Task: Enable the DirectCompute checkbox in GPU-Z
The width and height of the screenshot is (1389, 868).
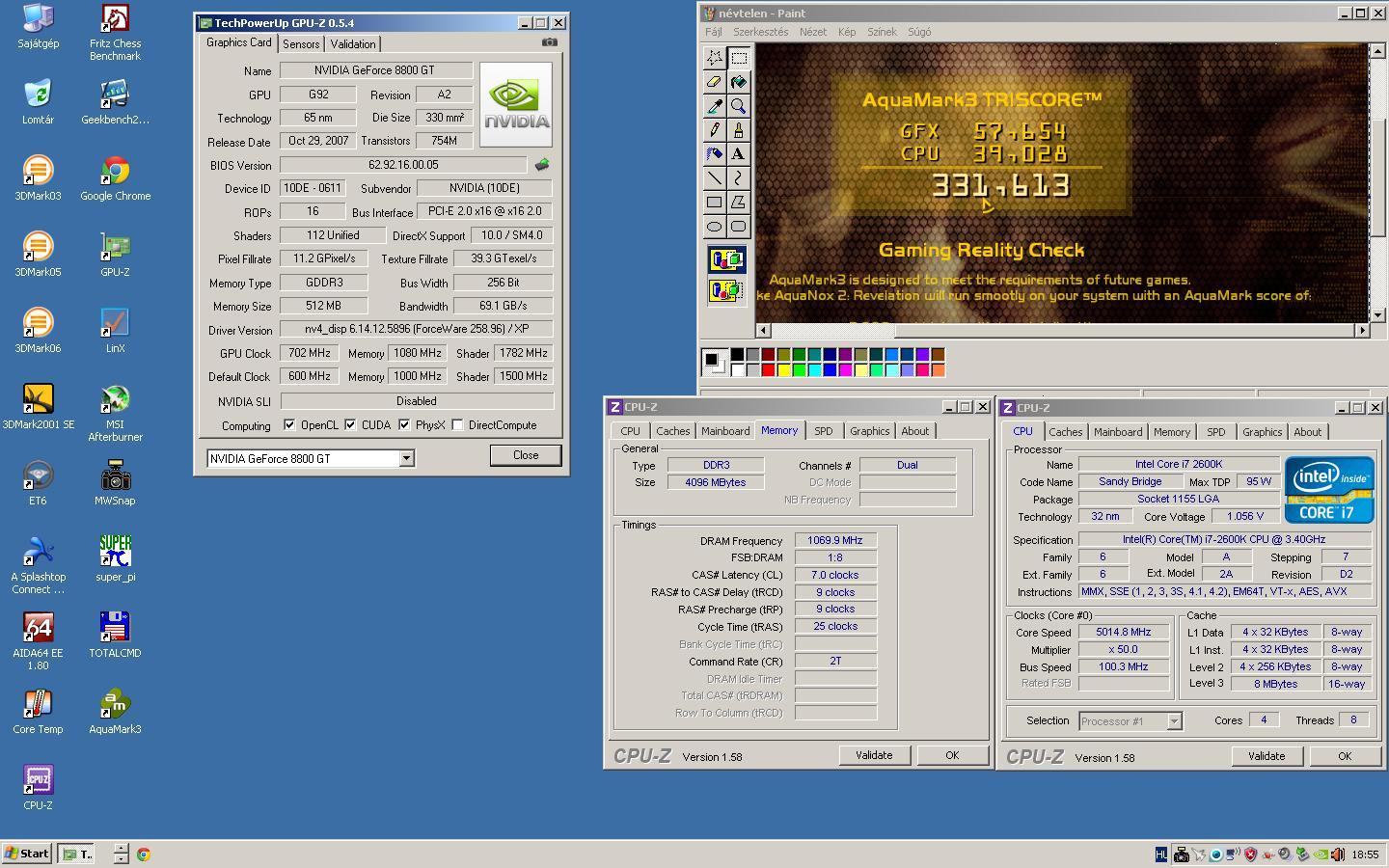Action: coord(457,424)
